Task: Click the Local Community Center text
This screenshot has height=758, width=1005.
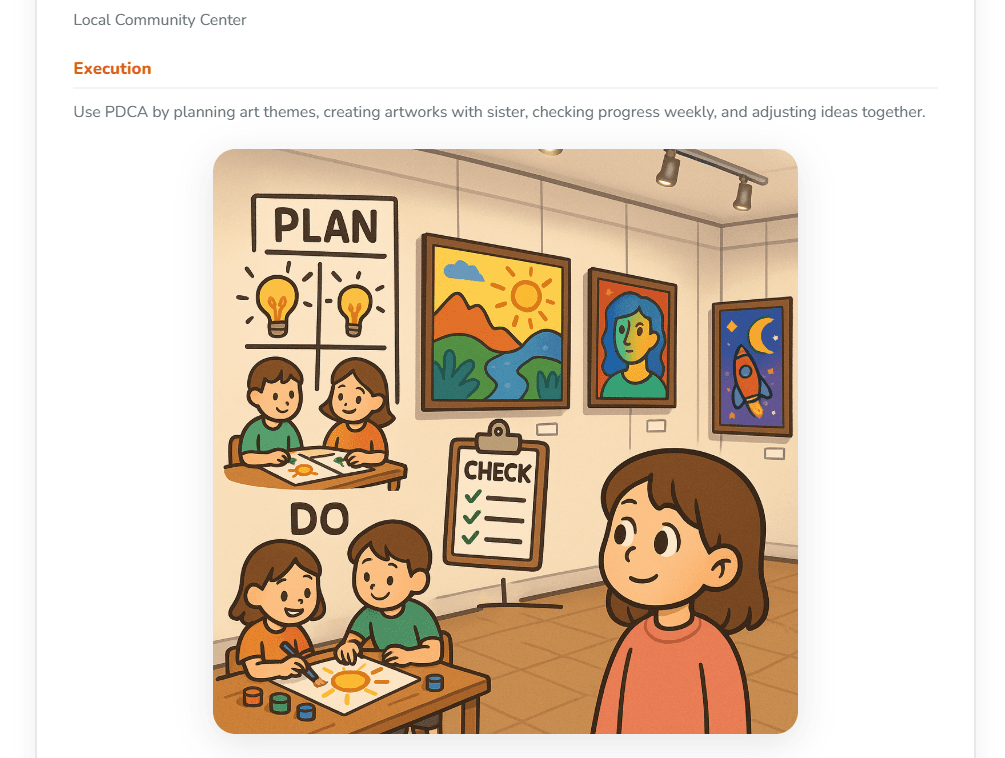Action: coord(160,20)
